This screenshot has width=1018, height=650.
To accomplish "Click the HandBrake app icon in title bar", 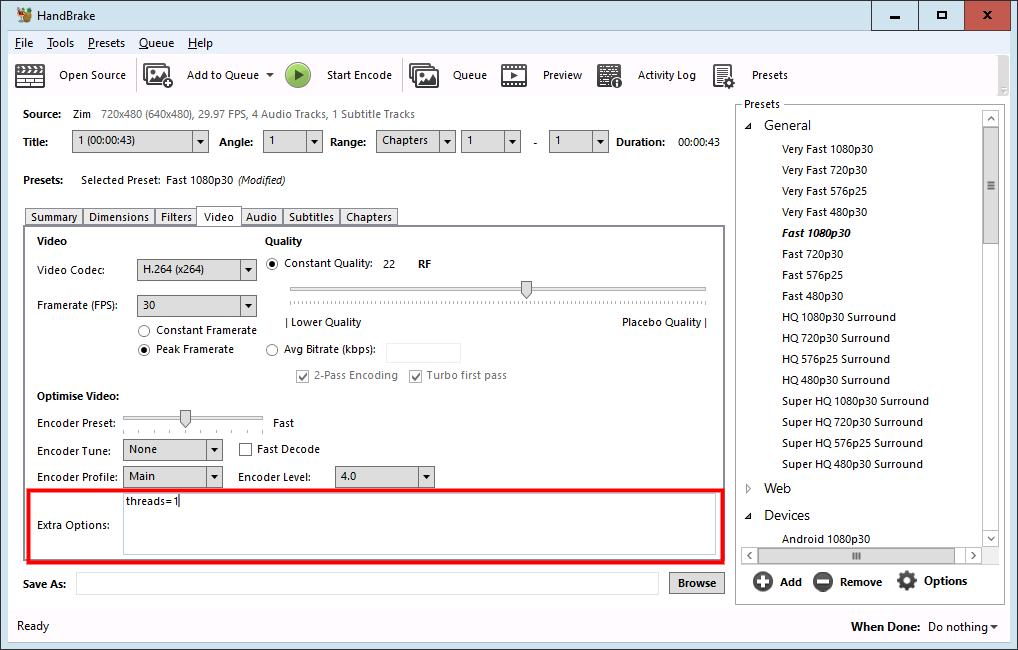I will pos(24,15).
